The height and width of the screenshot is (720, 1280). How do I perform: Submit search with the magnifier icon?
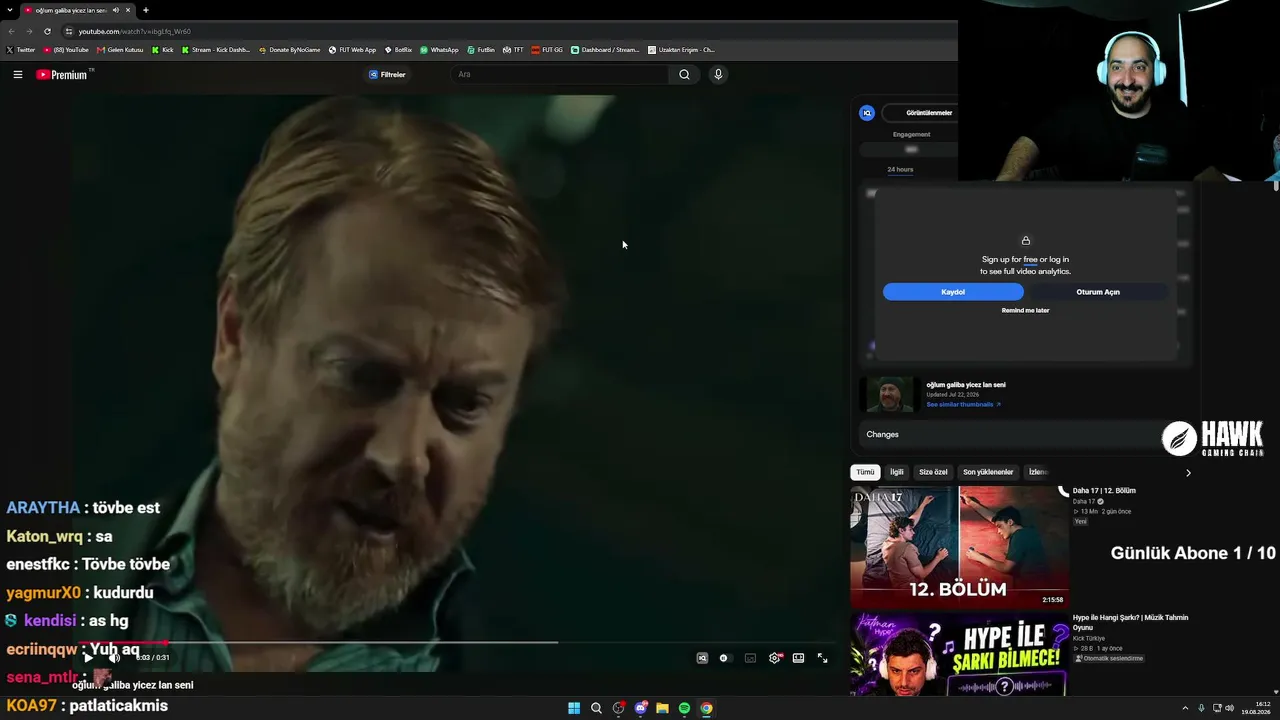[x=684, y=74]
